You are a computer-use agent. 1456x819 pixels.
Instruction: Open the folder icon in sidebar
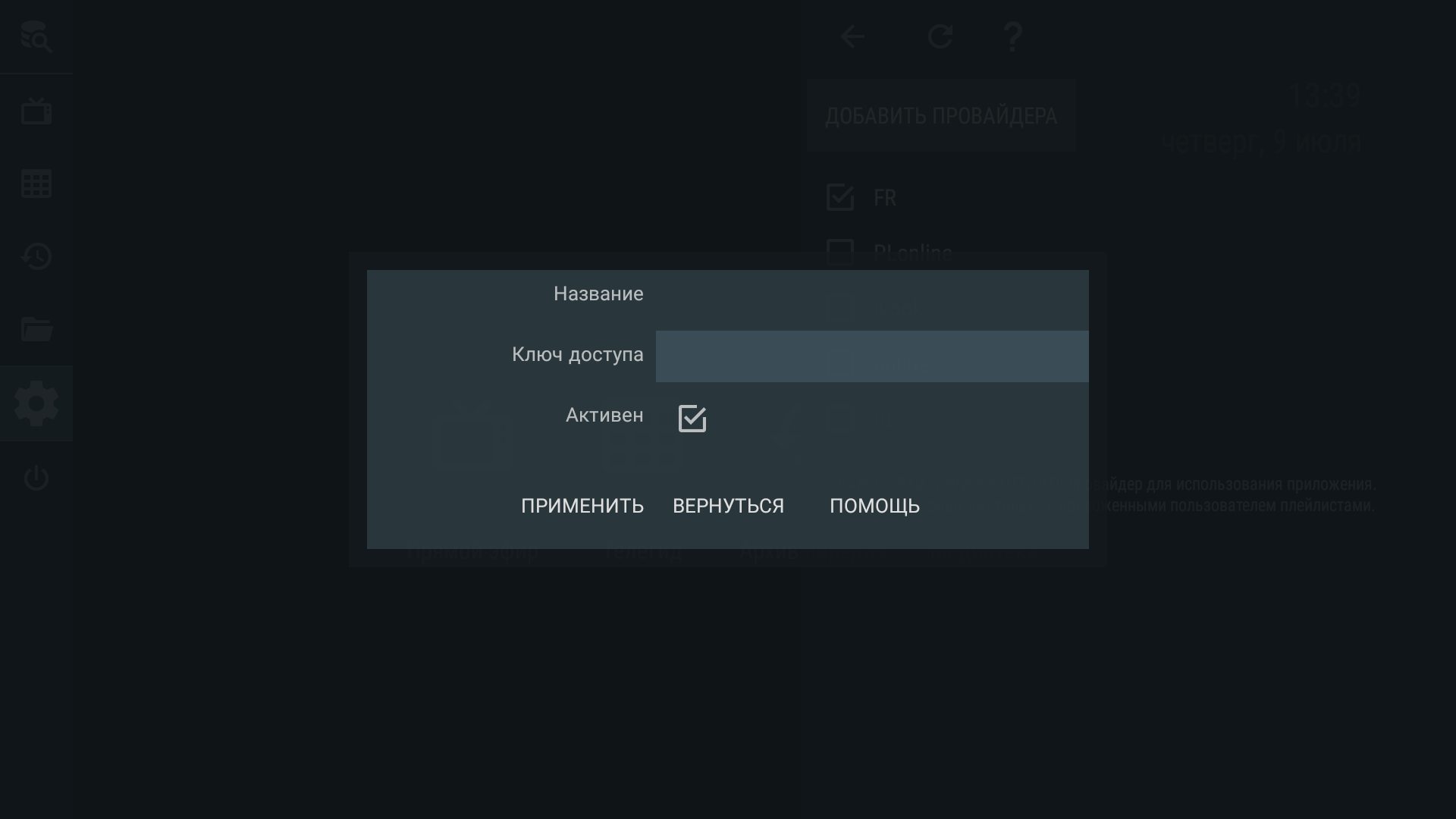(36, 329)
